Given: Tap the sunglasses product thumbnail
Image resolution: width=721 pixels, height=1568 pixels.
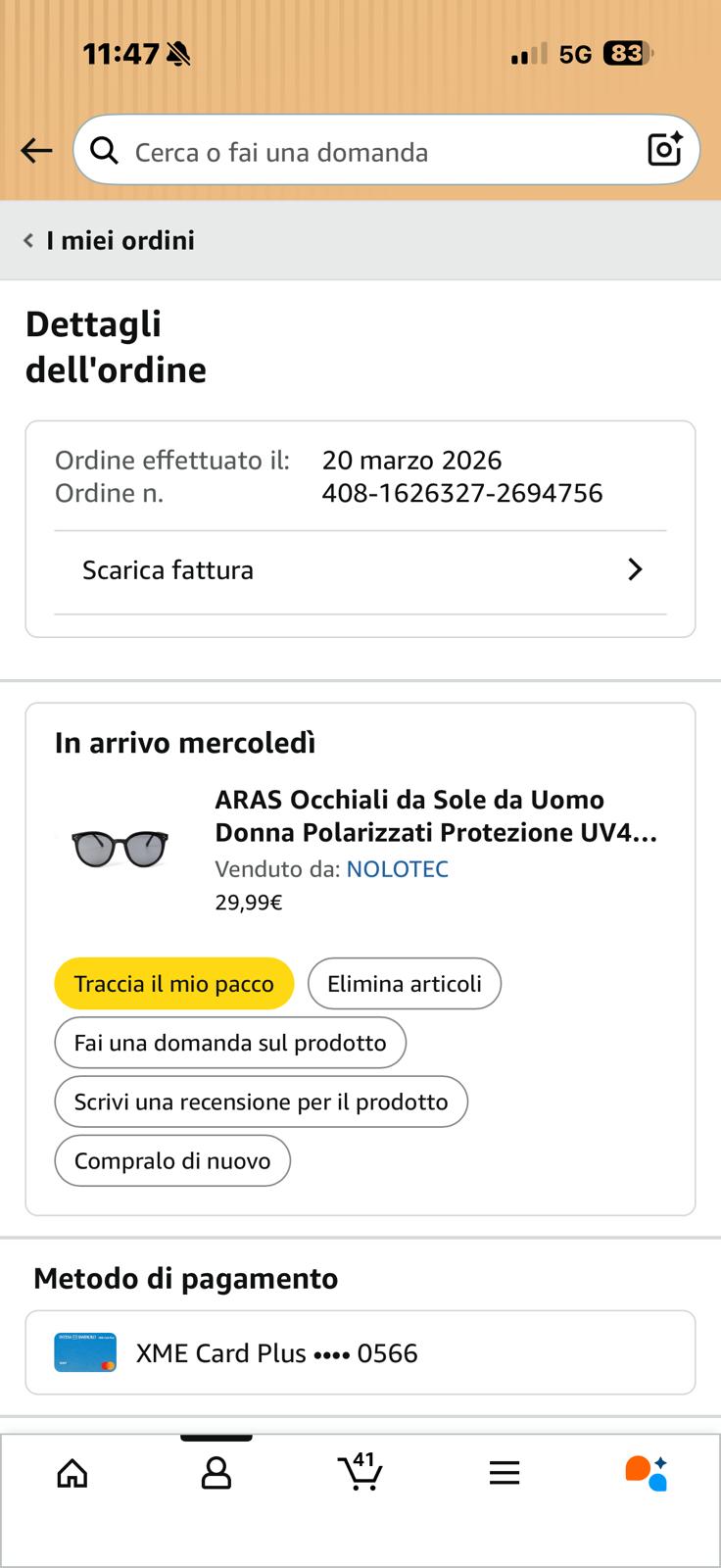Looking at the screenshot, I should (x=120, y=846).
